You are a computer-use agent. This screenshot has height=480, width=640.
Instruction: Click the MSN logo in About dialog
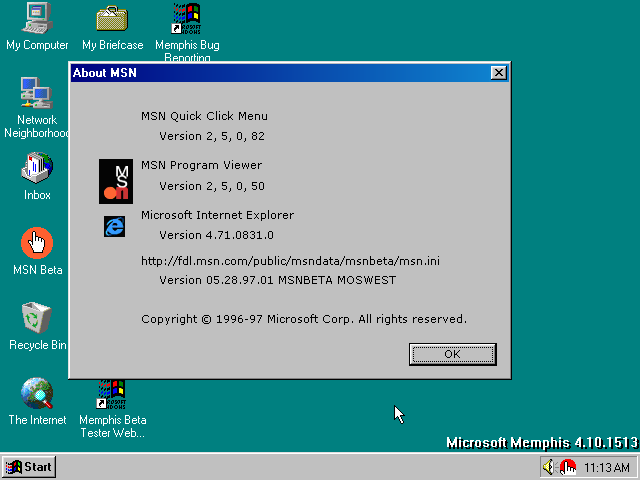[116, 181]
